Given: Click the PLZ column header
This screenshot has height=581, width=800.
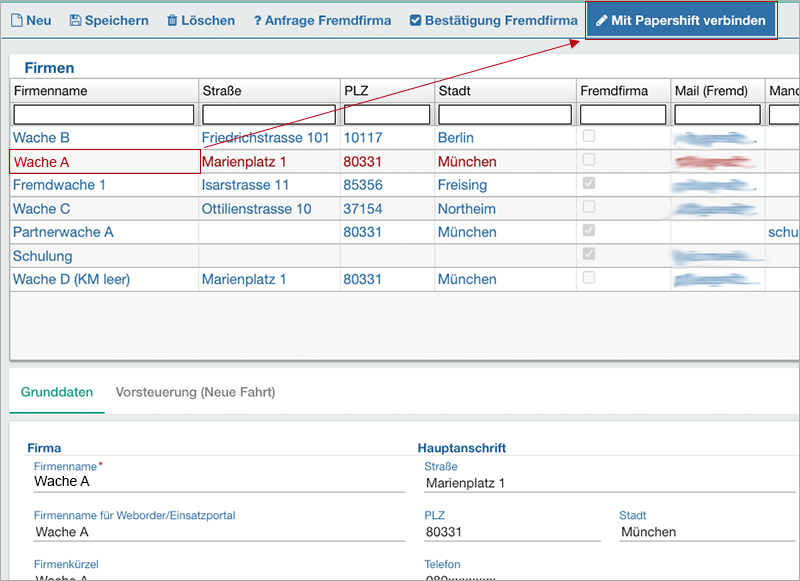Looking at the screenshot, I should tap(387, 91).
